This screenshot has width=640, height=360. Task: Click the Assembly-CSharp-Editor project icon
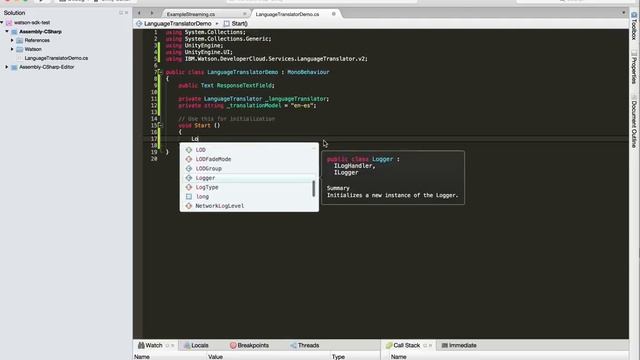[14, 67]
